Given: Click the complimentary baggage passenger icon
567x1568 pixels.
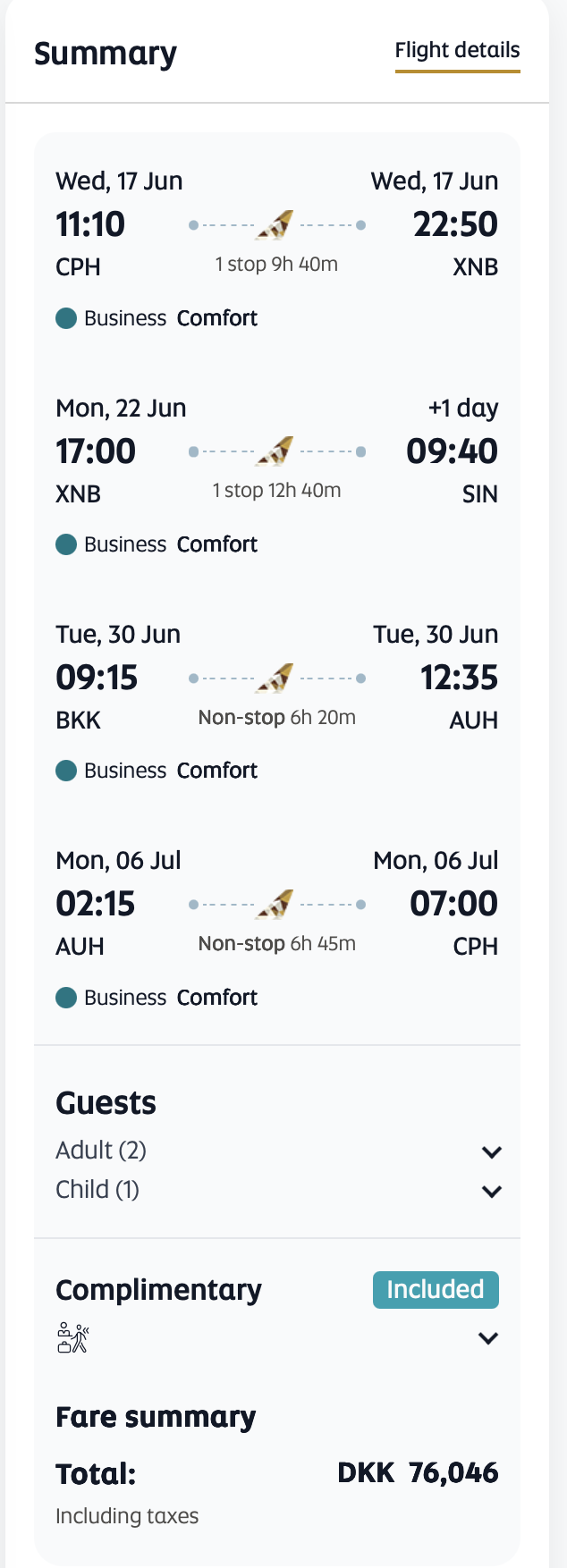Looking at the screenshot, I should tap(72, 1337).
